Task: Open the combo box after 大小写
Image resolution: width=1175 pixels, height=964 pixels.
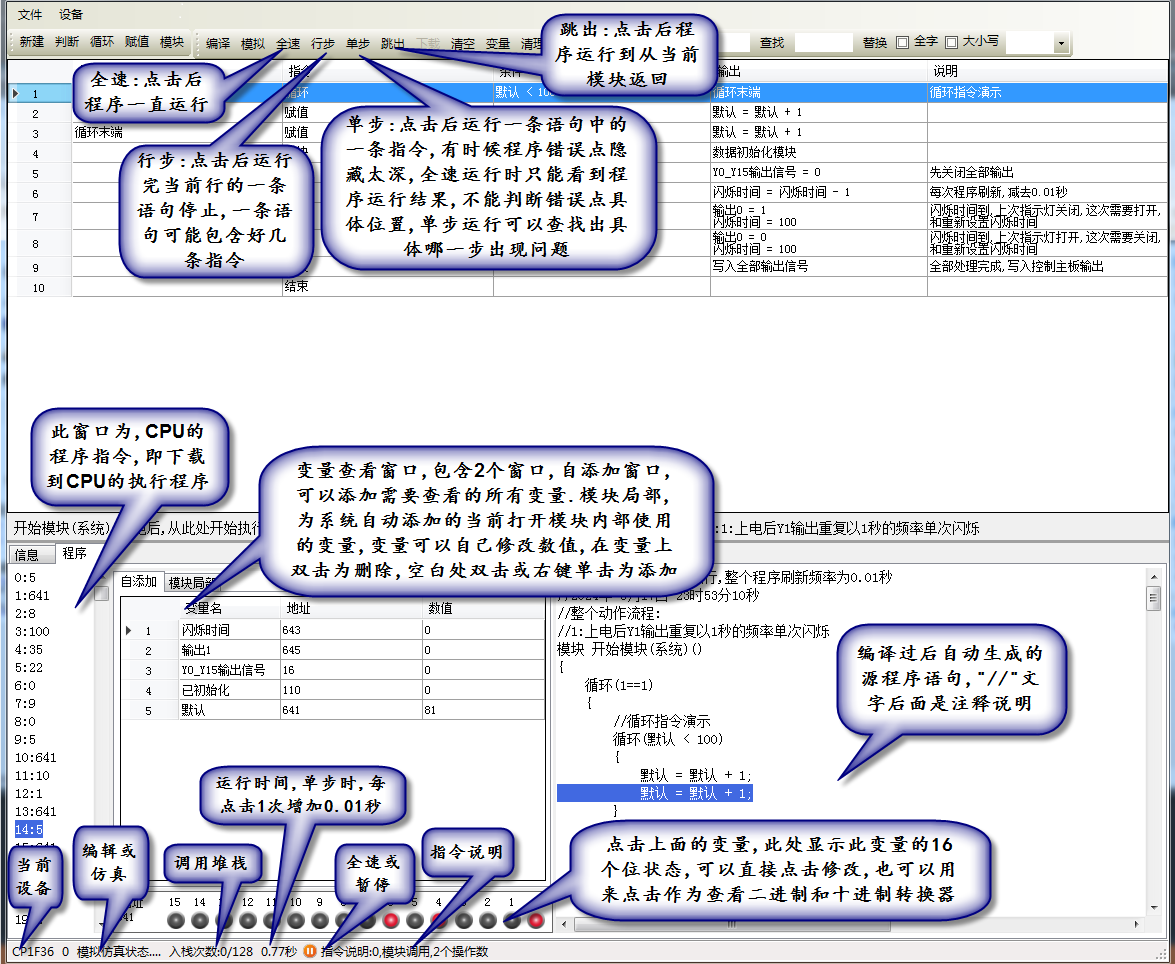Action: (1060, 43)
